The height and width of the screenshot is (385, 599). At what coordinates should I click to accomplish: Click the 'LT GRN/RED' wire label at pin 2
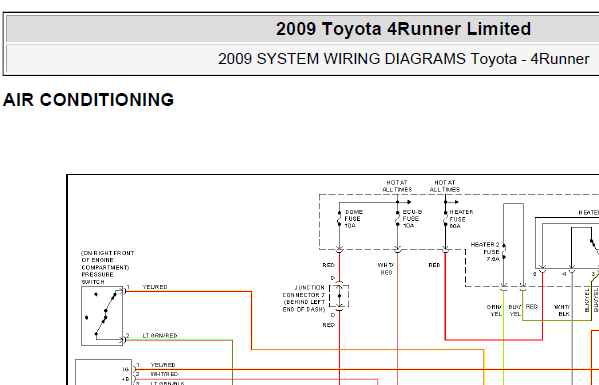(160, 335)
